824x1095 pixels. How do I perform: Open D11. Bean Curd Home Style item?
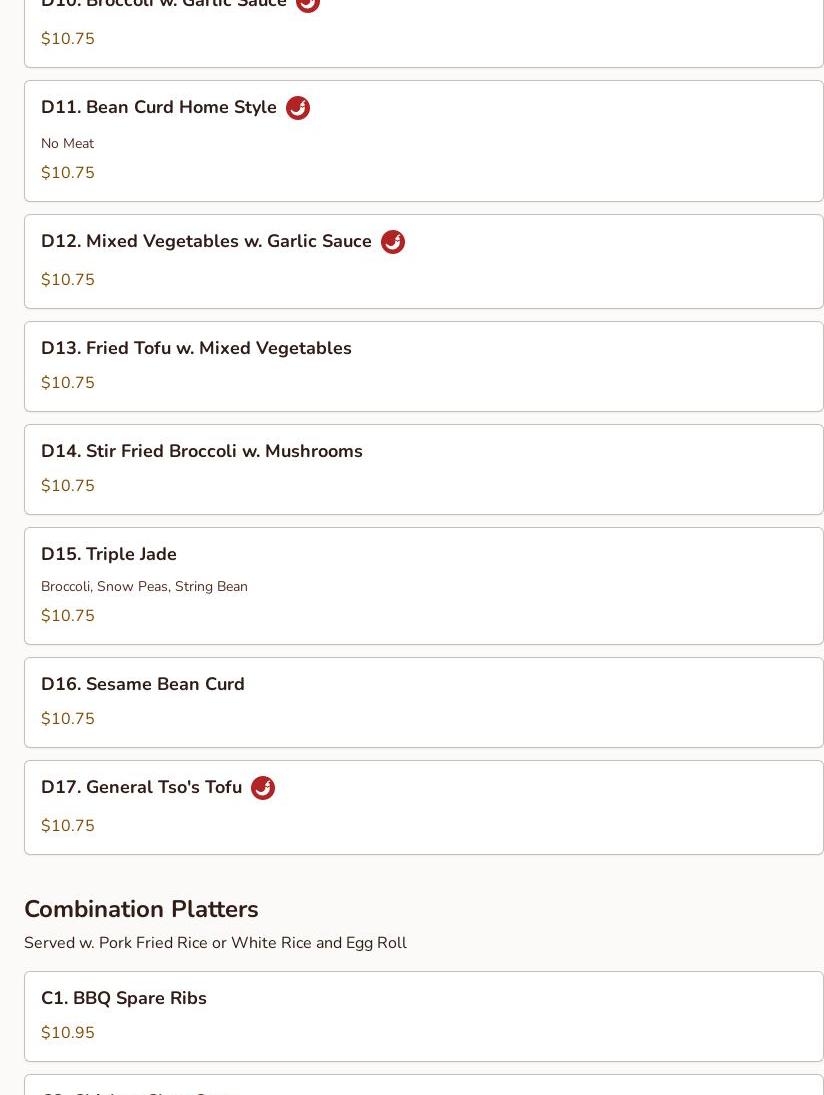(159, 108)
